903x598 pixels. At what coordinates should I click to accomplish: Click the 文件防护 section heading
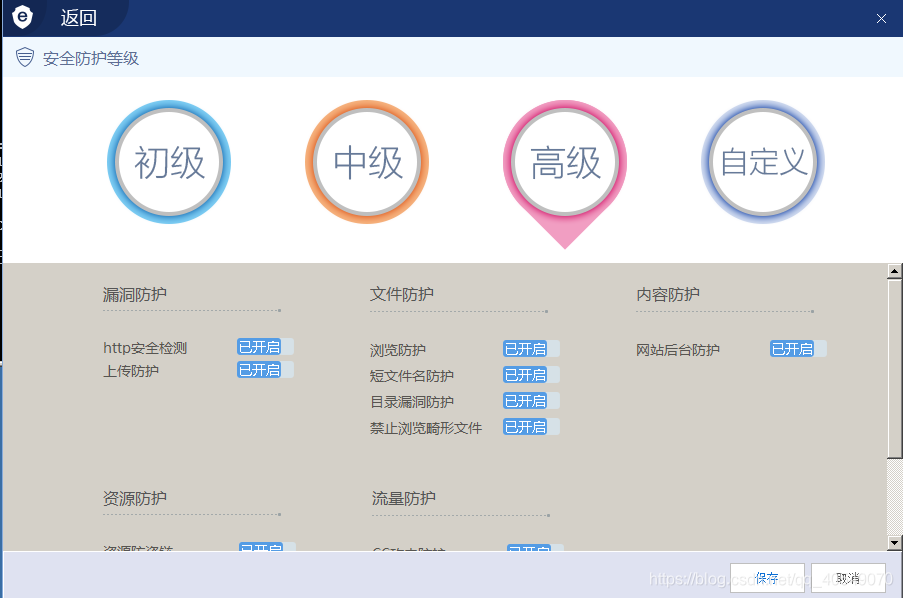pos(401,294)
